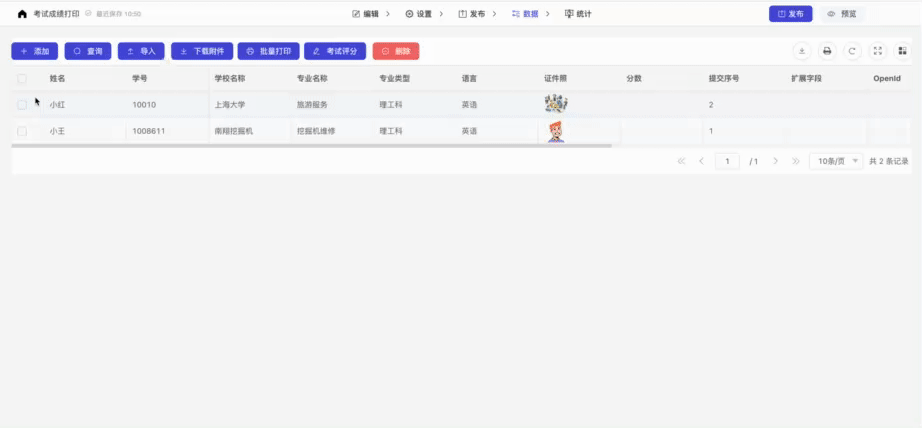The width and height of the screenshot is (922, 428).
Task: Click the school cell 南翔挖掘机
Action: [234, 131]
